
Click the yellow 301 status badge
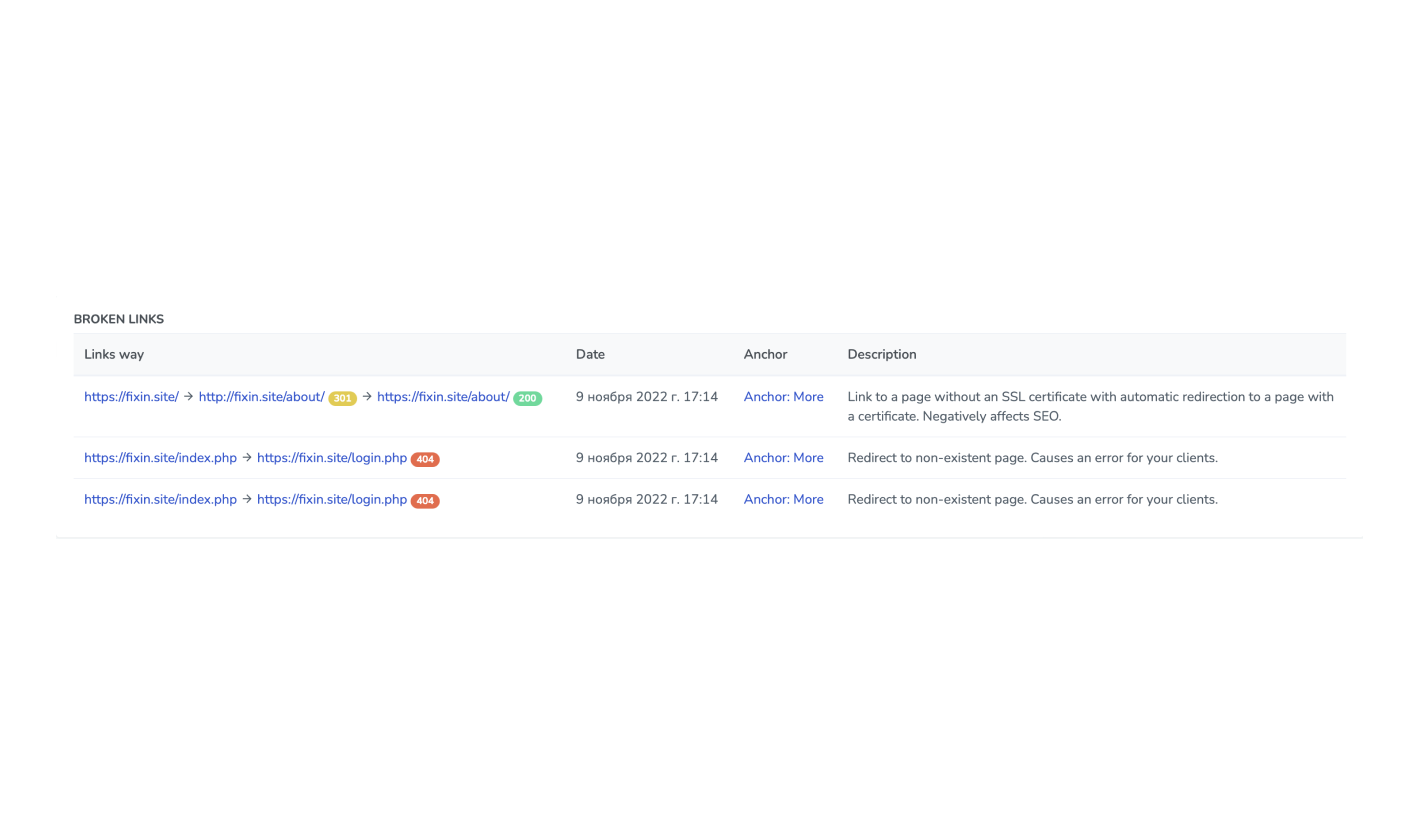tap(342, 399)
